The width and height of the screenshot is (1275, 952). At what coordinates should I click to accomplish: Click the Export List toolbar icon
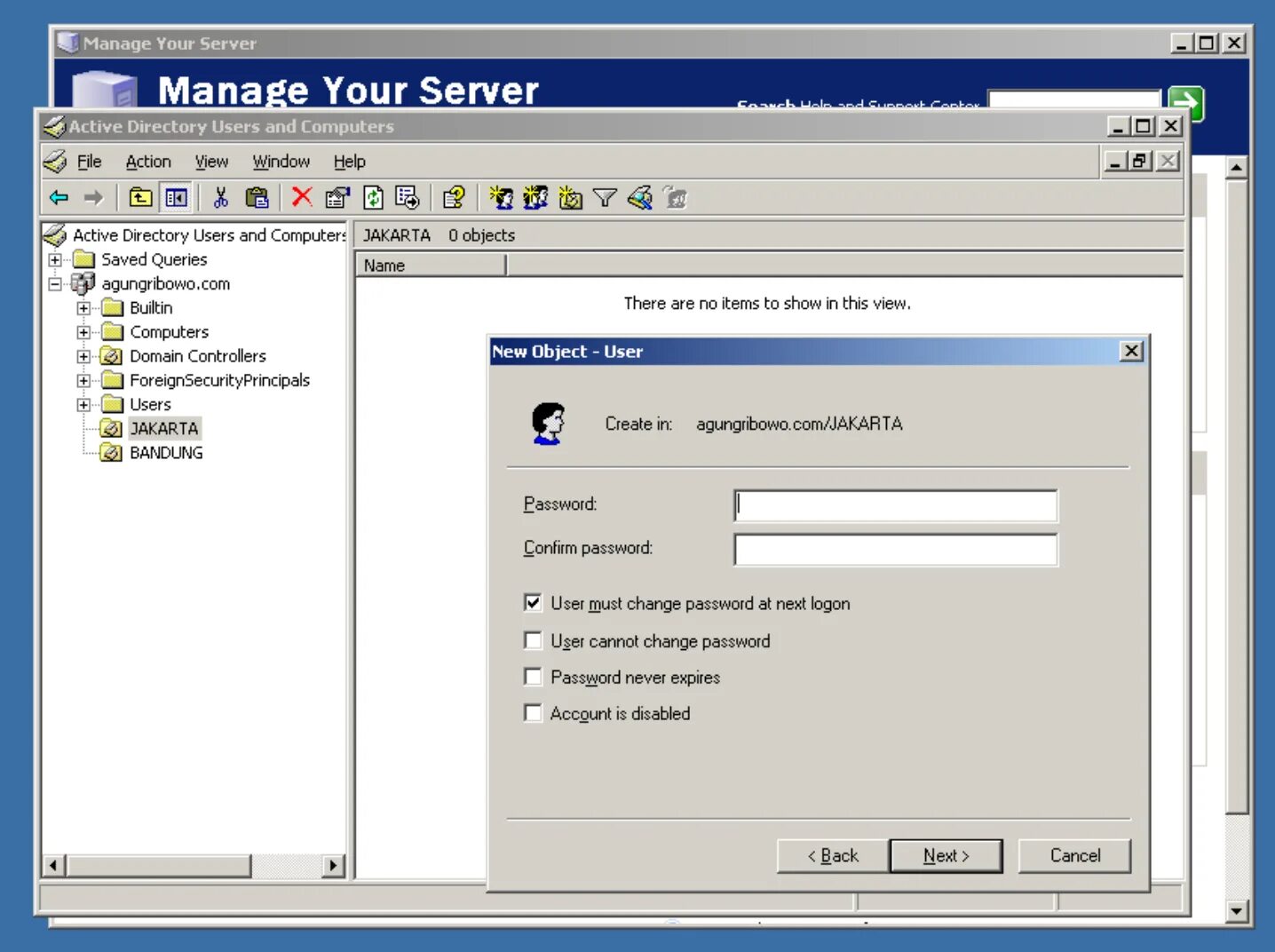[x=408, y=197]
